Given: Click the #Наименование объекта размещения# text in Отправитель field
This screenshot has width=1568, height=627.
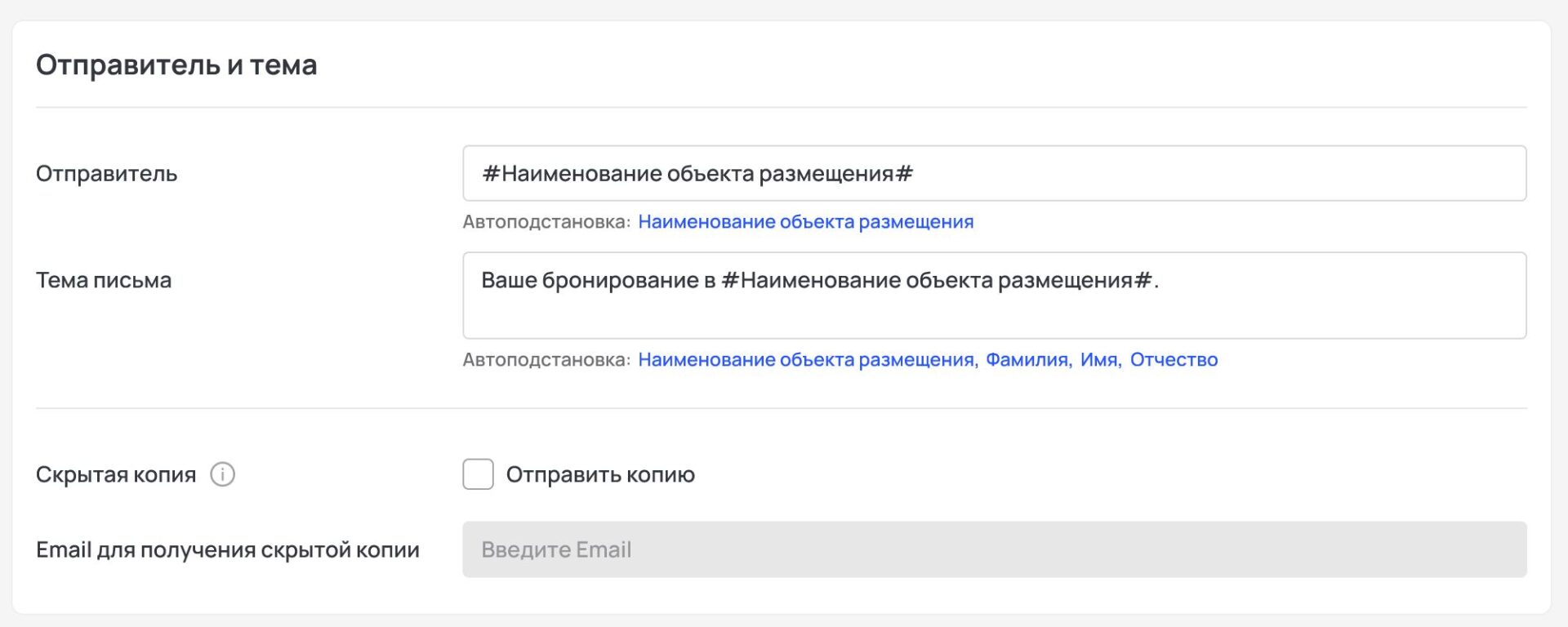Looking at the screenshot, I should (697, 174).
